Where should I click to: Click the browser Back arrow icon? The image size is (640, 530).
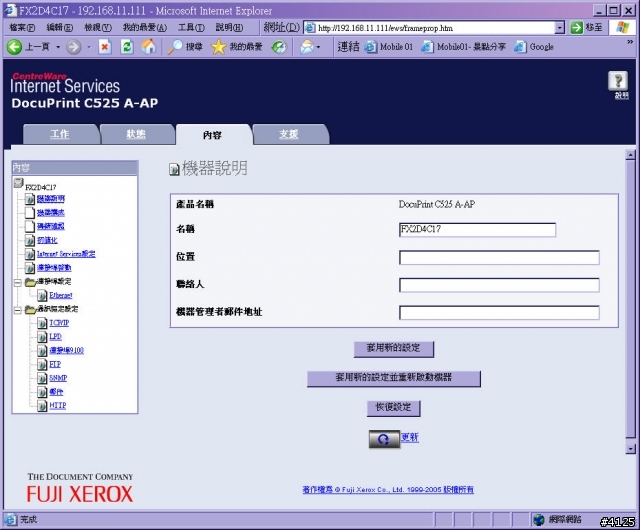coord(14,47)
